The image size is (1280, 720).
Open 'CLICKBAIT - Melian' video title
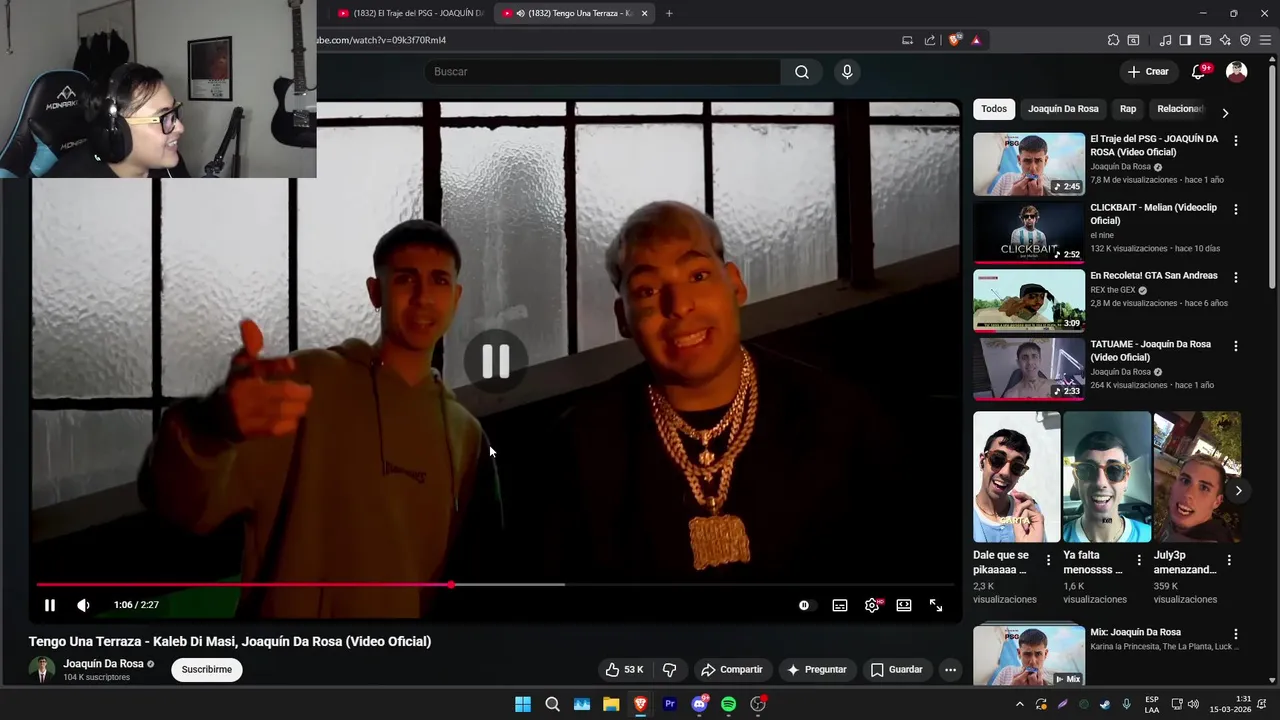point(1153,214)
